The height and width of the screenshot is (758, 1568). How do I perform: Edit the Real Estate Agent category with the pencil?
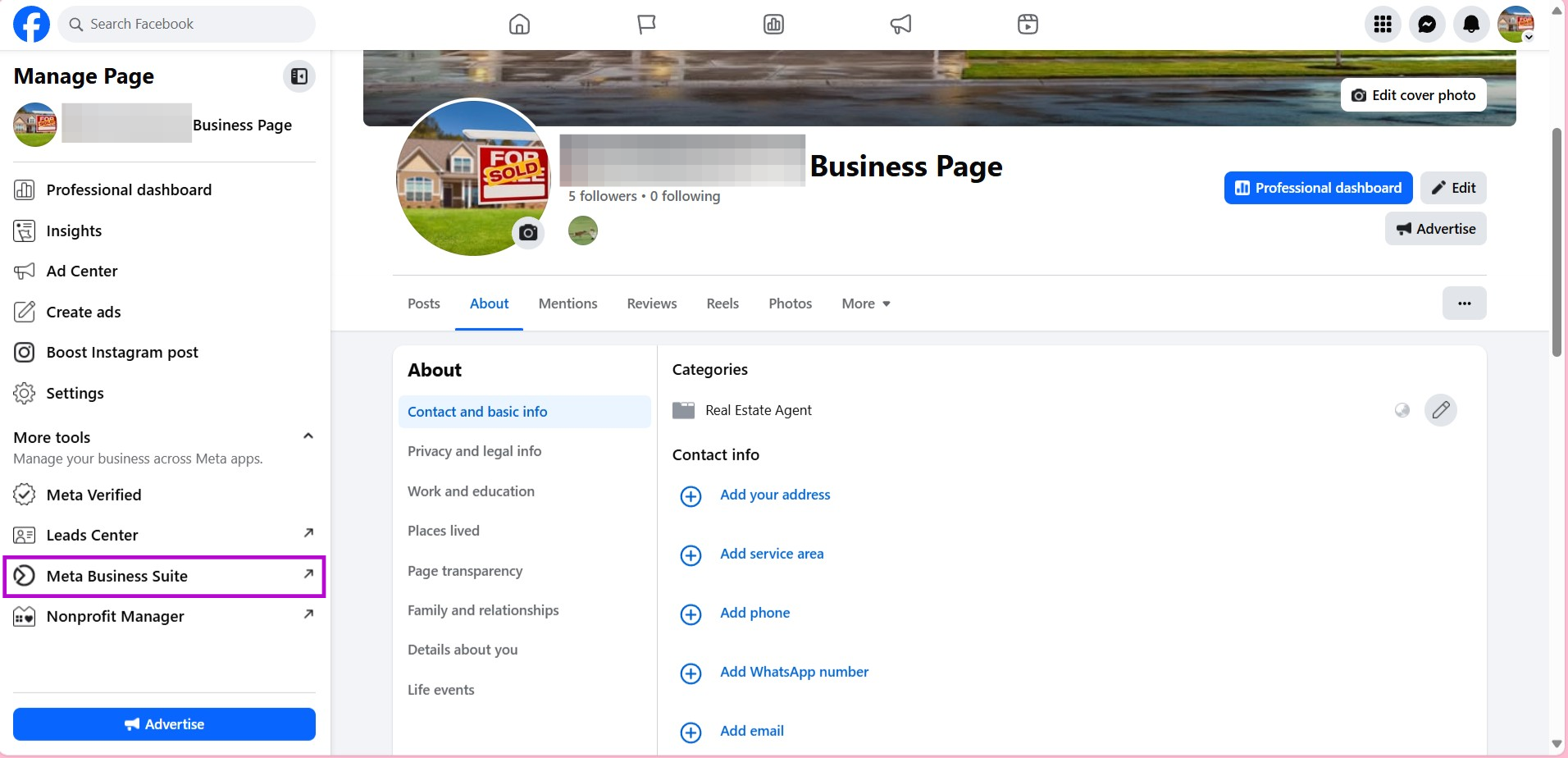coord(1440,410)
